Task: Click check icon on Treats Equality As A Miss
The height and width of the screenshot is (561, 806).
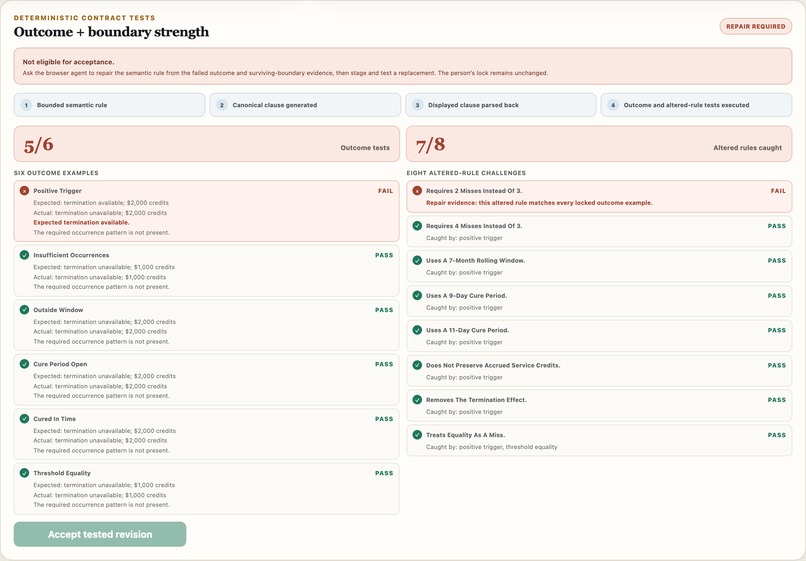Action: 417,435
